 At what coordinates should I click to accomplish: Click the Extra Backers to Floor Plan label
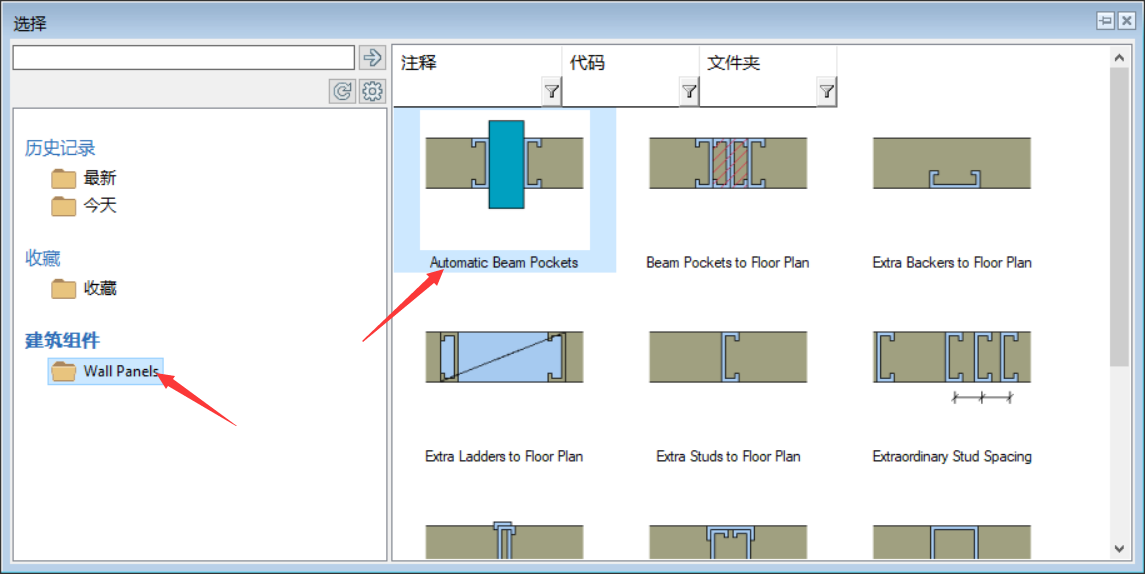coord(952,263)
